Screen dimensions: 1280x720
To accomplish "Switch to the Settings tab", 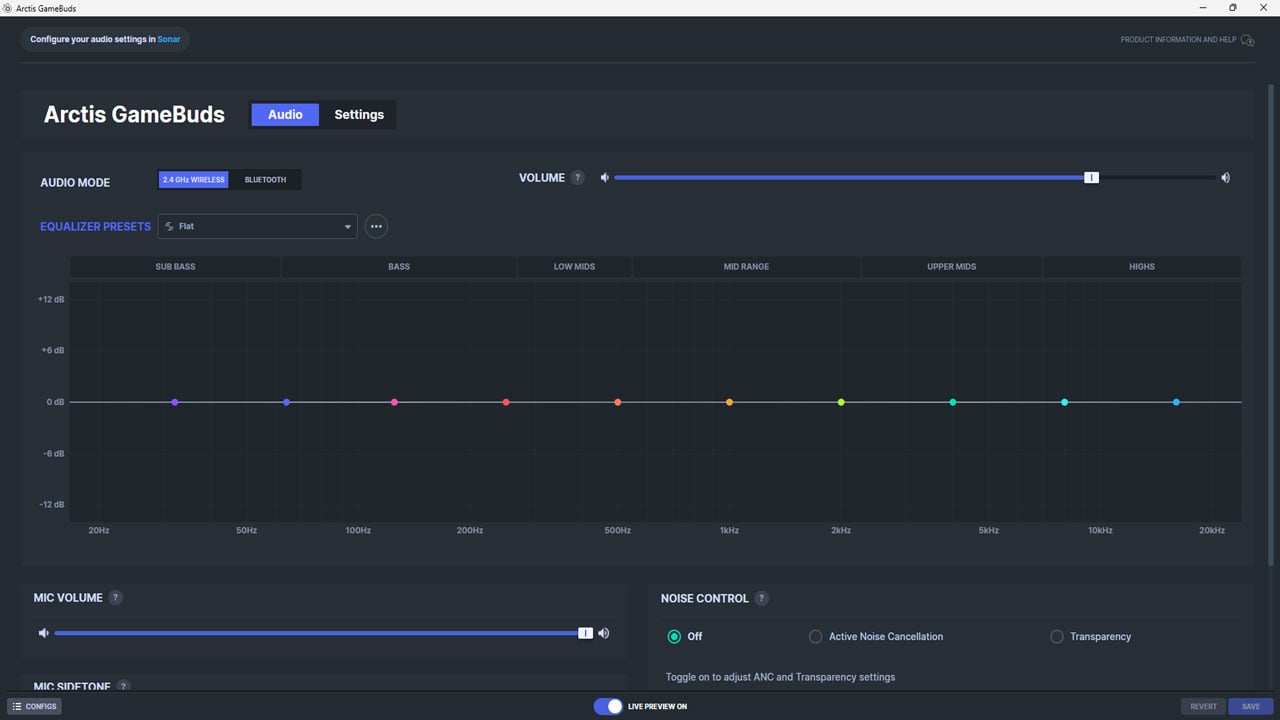I will tap(359, 115).
